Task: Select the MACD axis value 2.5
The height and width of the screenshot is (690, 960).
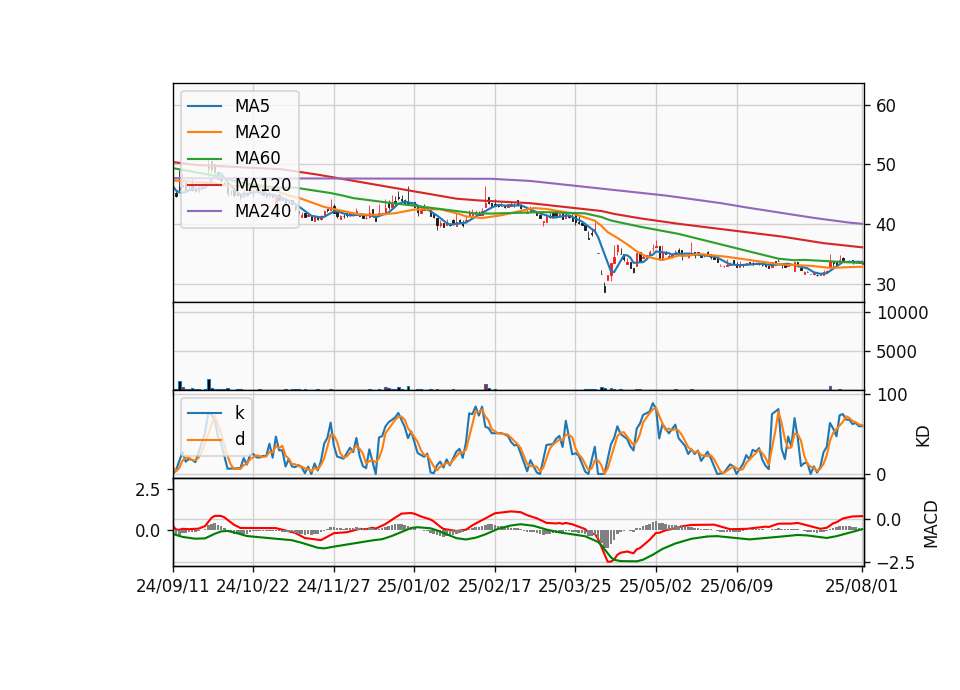Action: pyautogui.click(x=147, y=490)
